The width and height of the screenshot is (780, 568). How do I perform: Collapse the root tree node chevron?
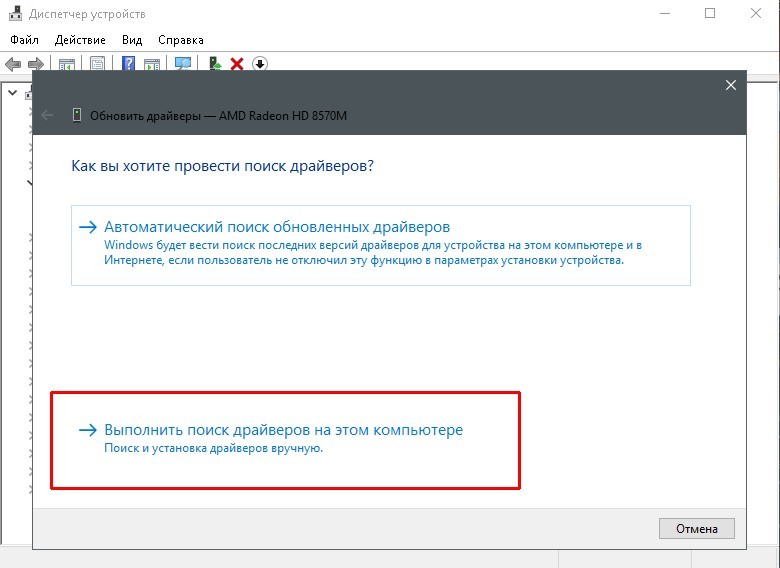pos(13,93)
